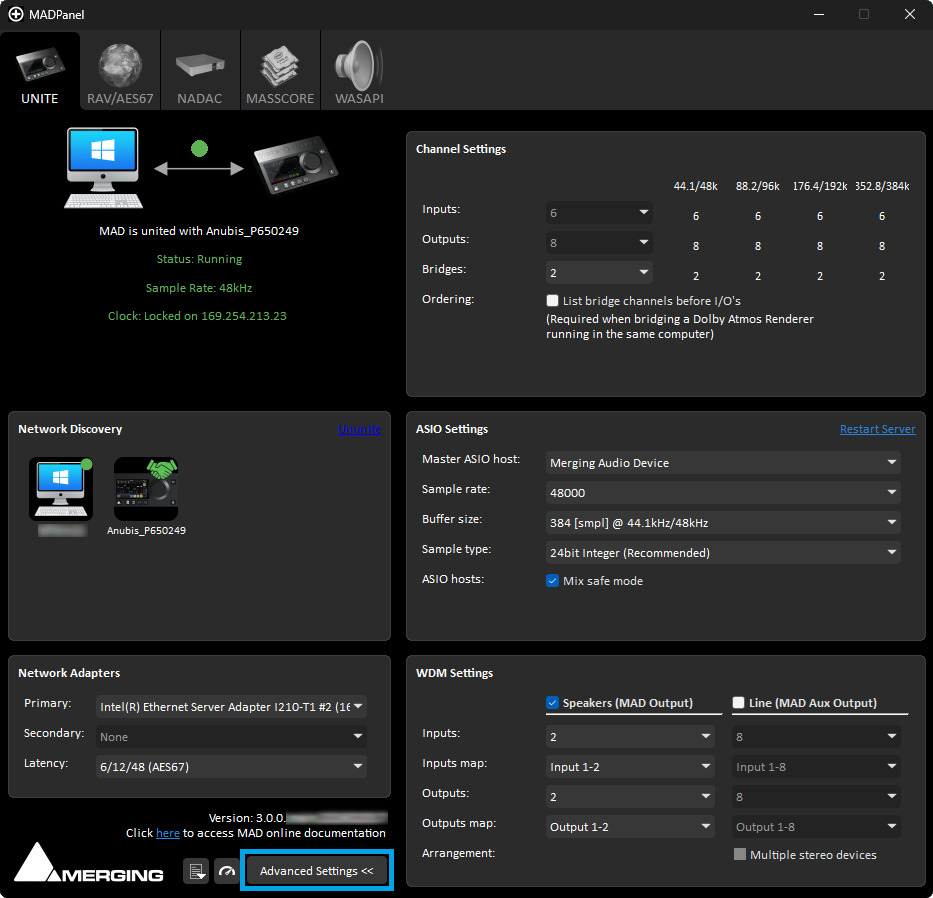The height and width of the screenshot is (898, 933).
Task: Open the Speakers Outputs count dropdown in WDM Settings
Action: coord(630,797)
